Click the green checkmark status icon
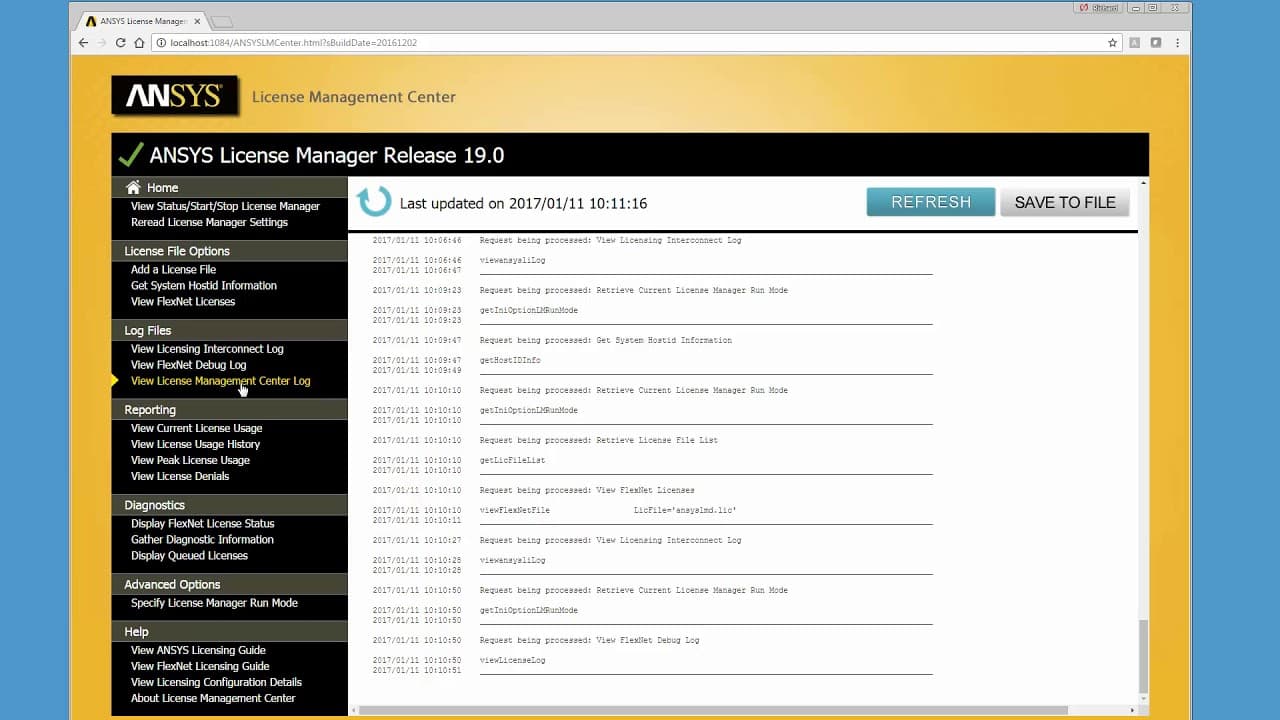Screen dimensions: 1280x720 point(131,155)
